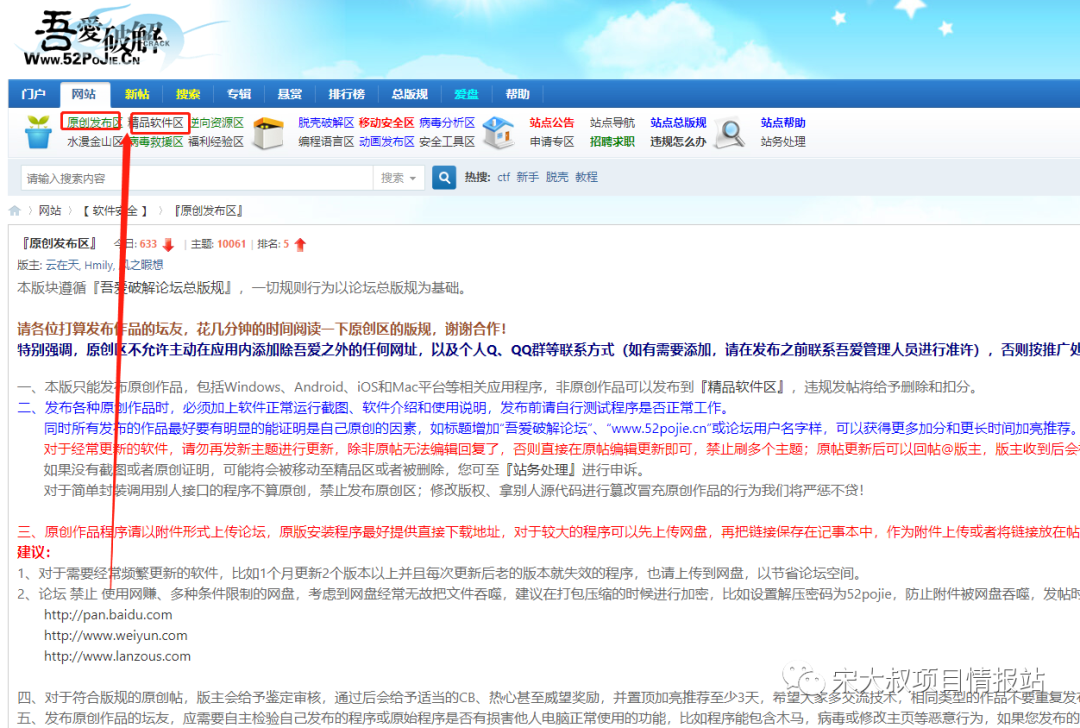
Task: Click the search input field
Action: click(x=197, y=178)
